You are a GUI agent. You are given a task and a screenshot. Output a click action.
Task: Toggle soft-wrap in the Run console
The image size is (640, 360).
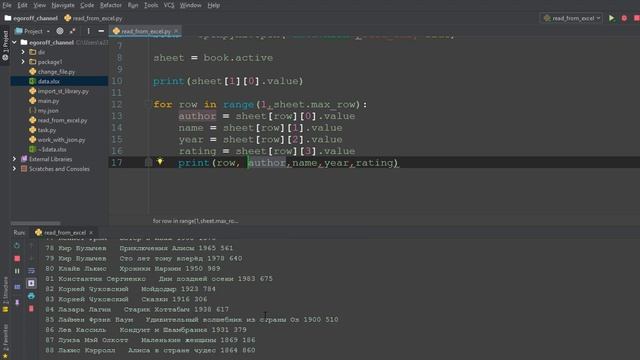(x=31, y=271)
